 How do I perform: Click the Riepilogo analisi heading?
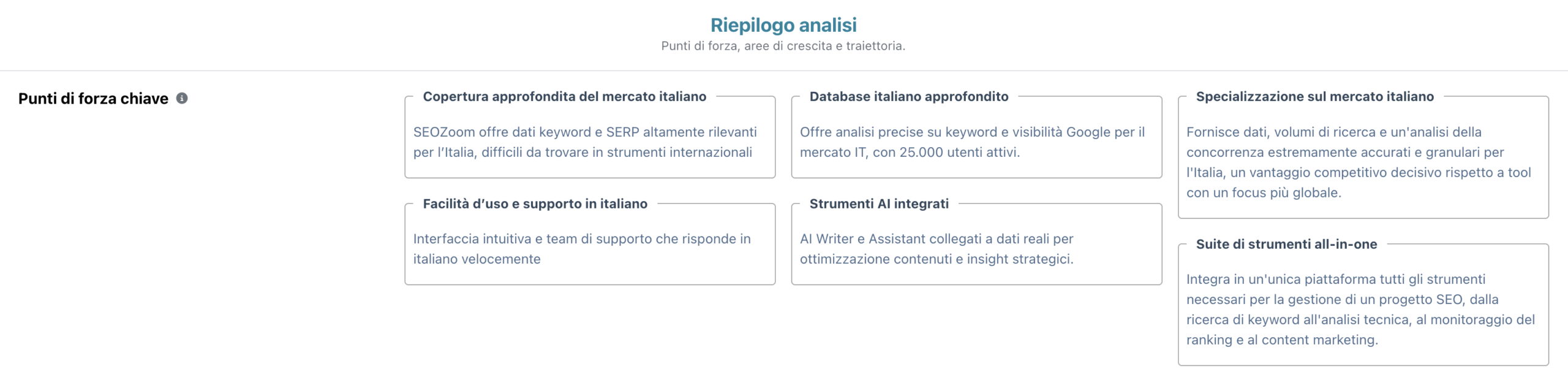click(x=783, y=25)
